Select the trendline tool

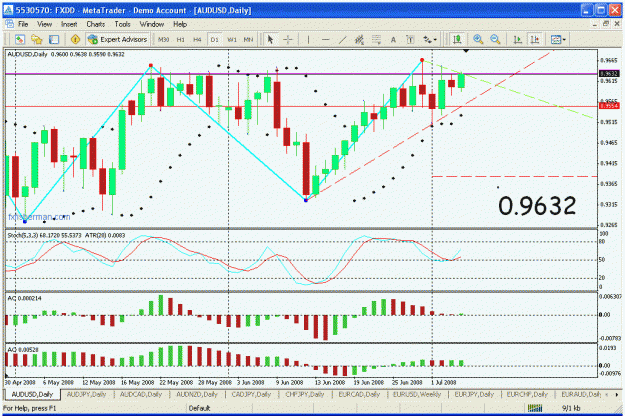342,39
